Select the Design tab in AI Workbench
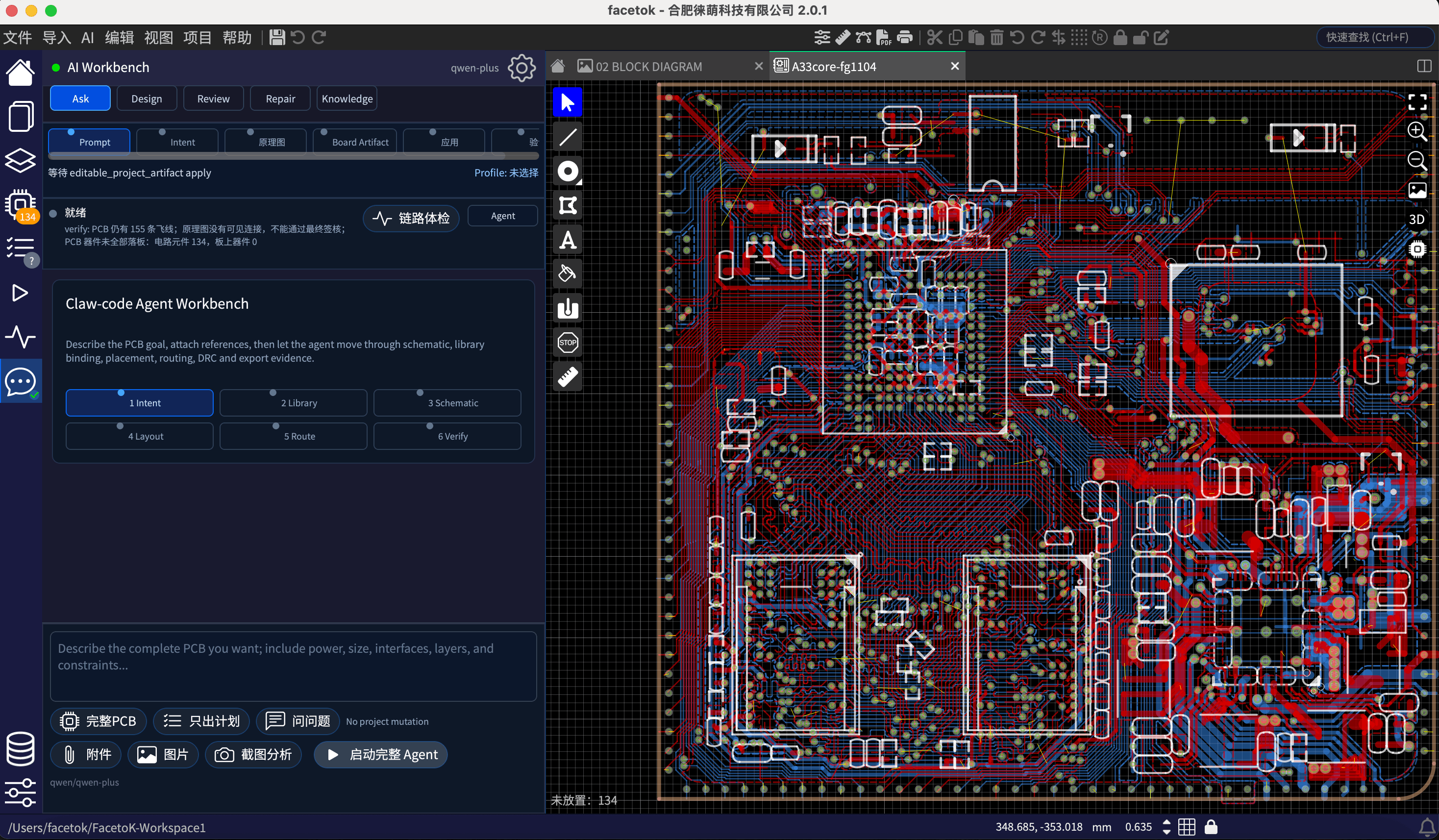Screen dimensions: 1439x840 click(x=147, y=99)
